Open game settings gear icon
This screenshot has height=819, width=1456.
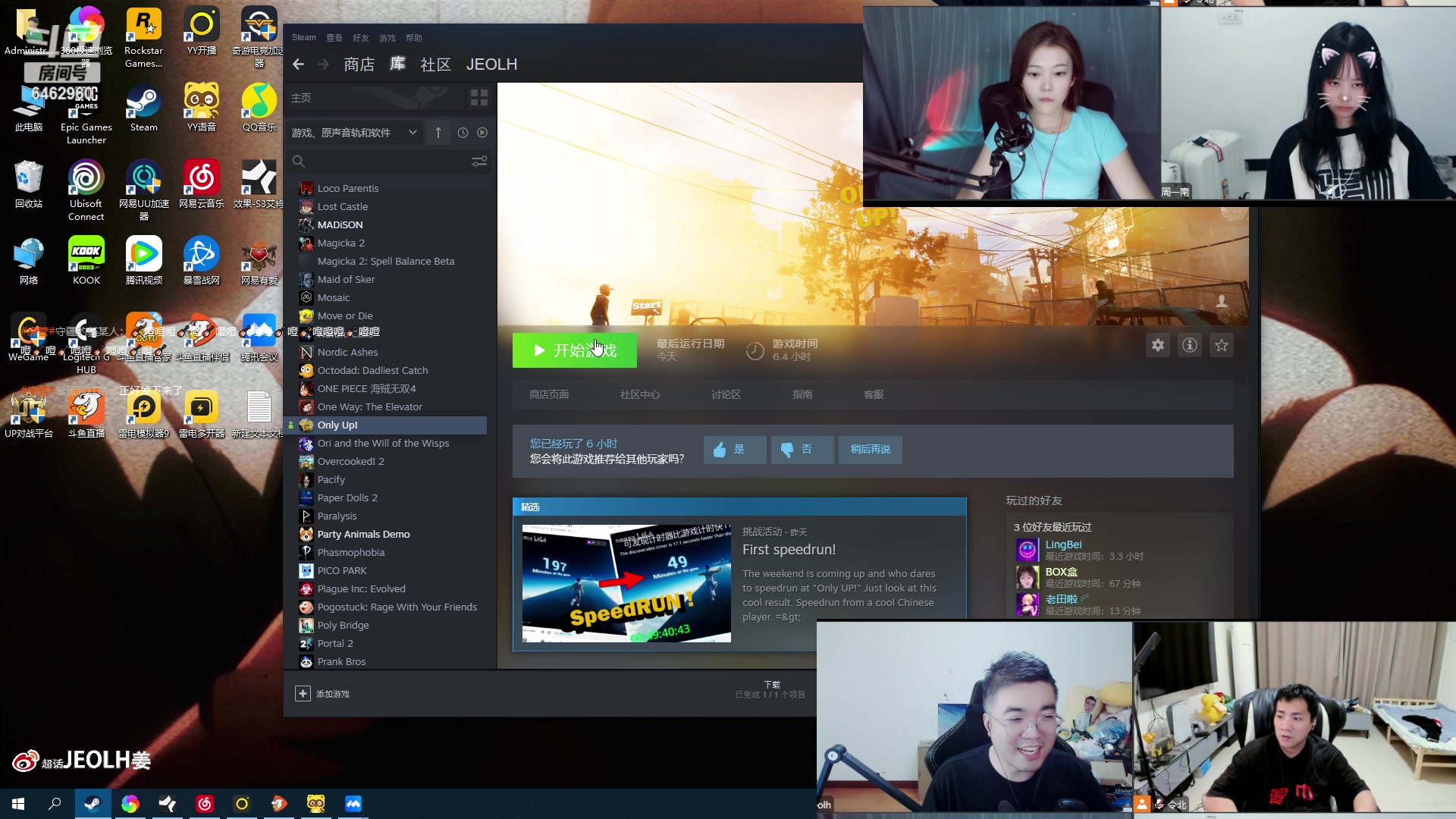coord(1157,346)
